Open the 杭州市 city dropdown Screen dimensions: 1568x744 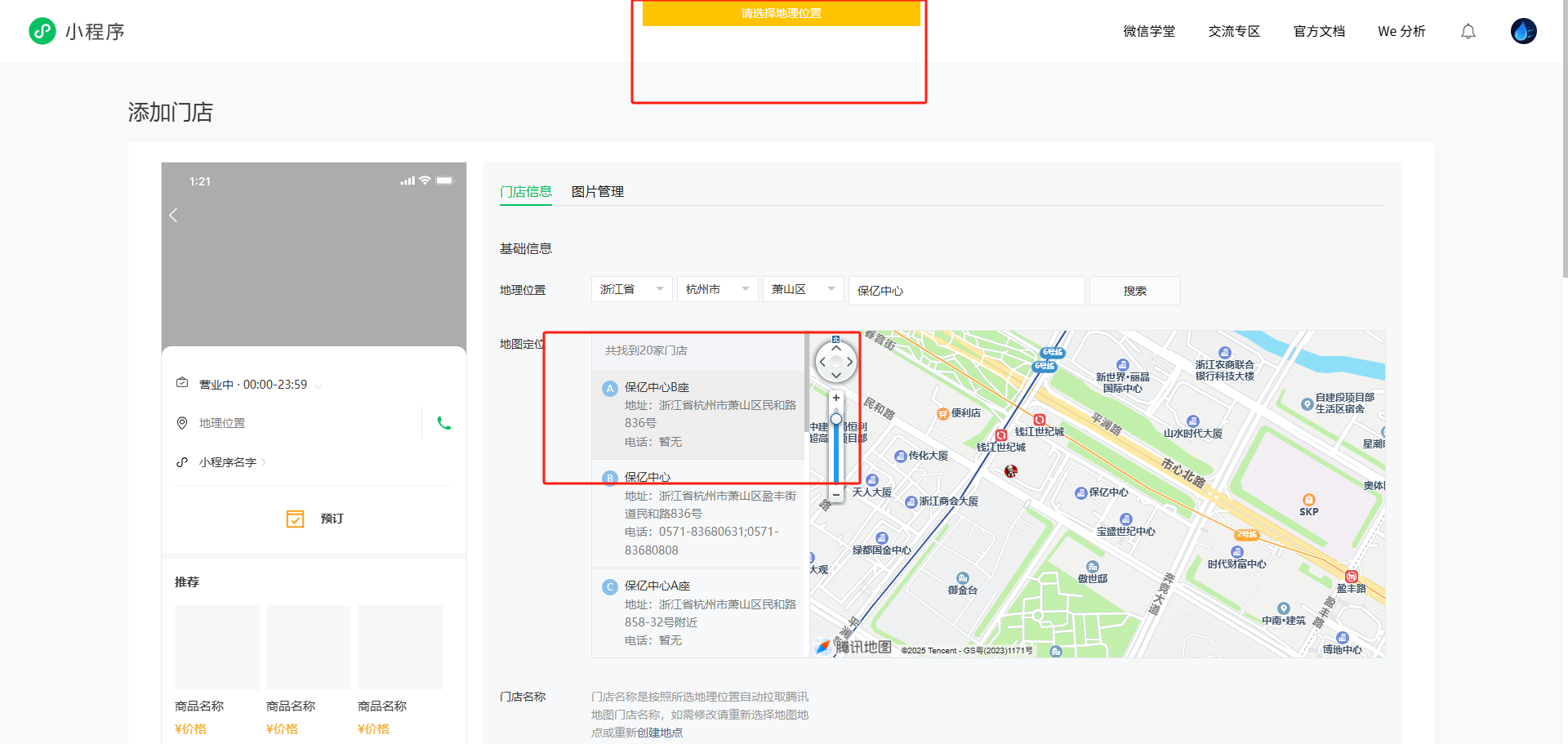(x=718, y=289)
